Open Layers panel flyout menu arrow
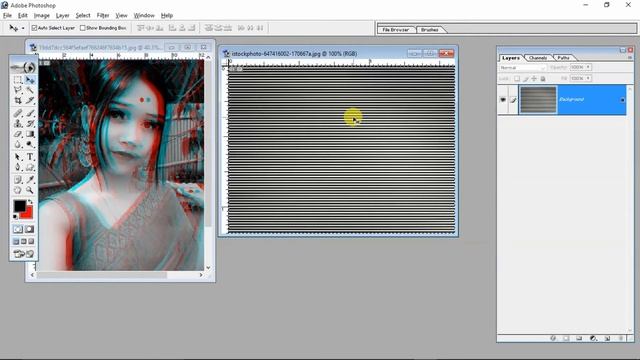This screenshot has width=640, height=360. [x=630, y=58]
